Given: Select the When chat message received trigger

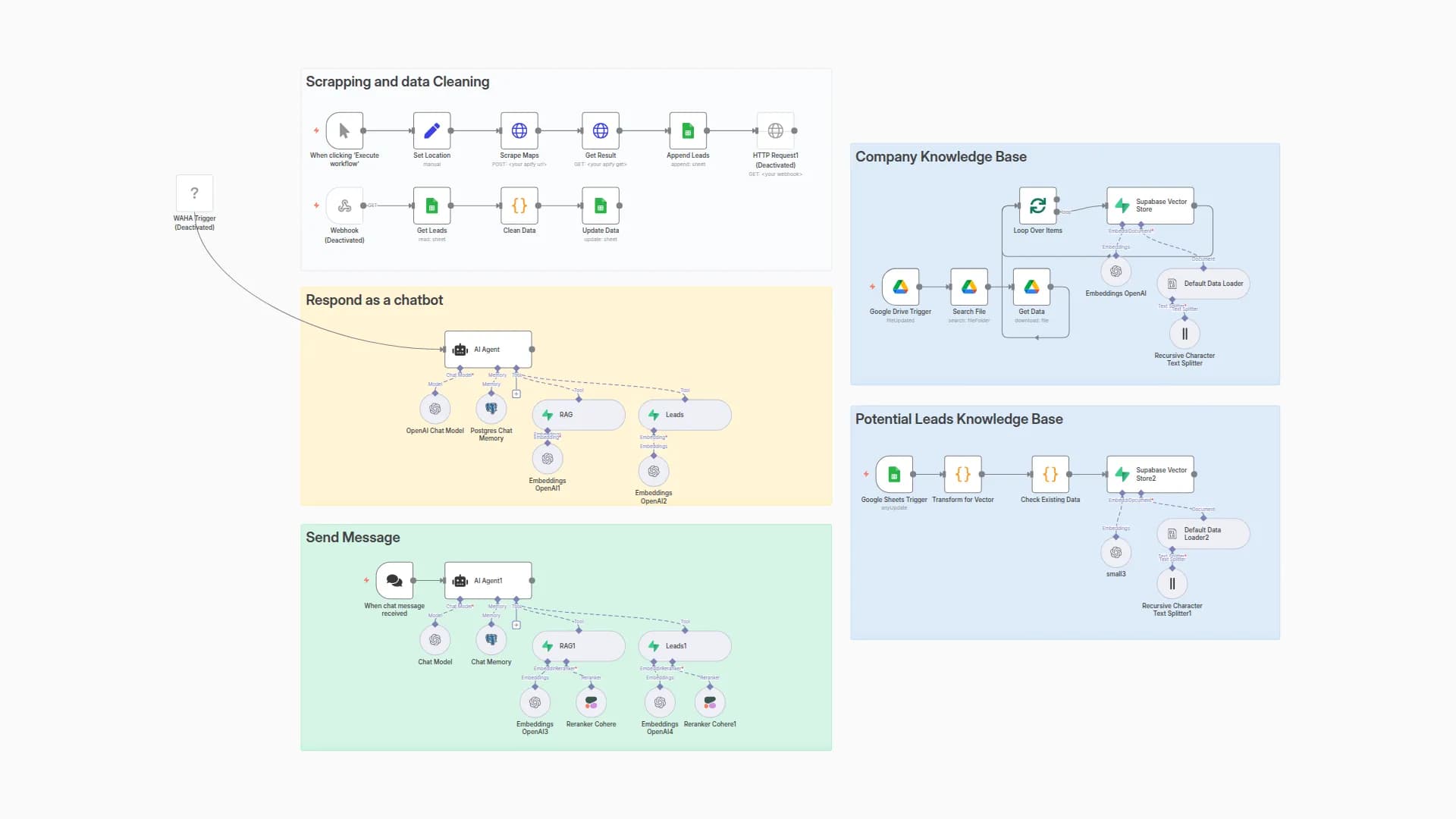Looking at the screenshot, I should 394,581.
